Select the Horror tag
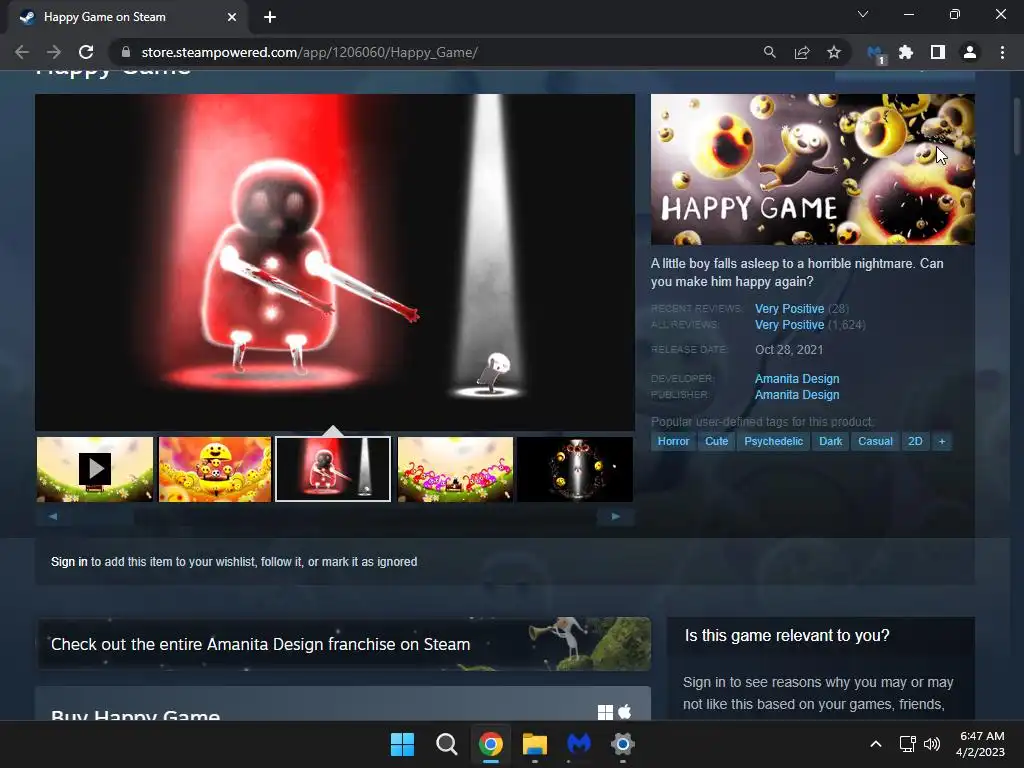 pyautogui.click(x=673, y=441)
